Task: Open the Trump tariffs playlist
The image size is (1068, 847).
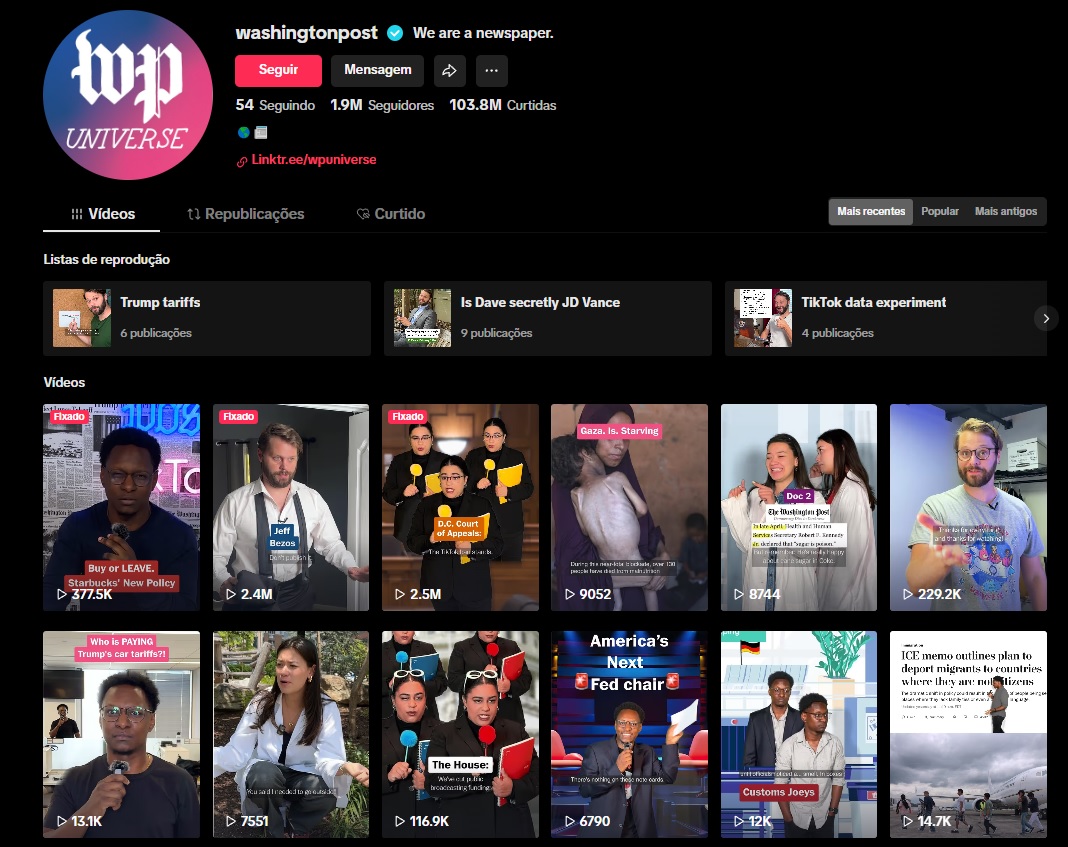Action: [x=207, y=318]
